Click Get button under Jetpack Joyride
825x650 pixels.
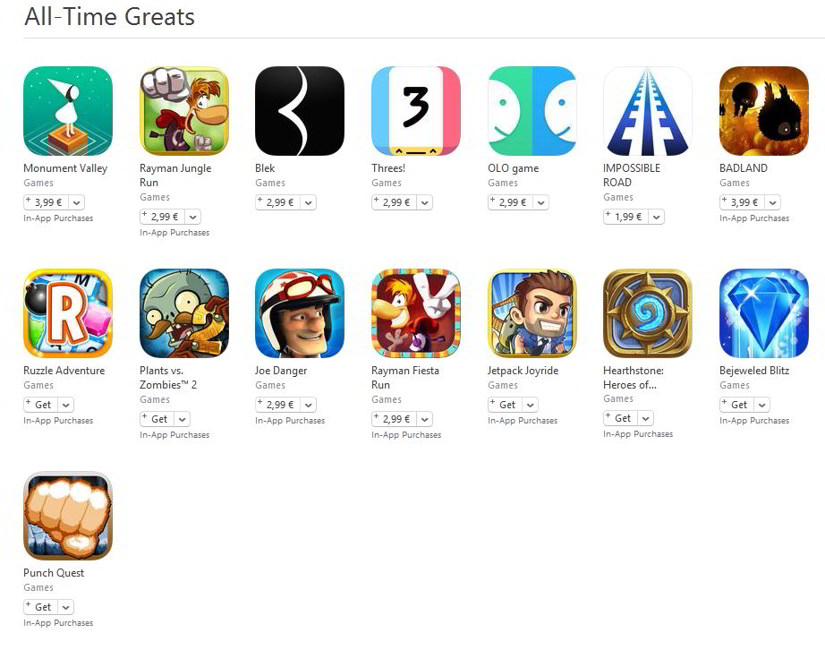[505, 405]
